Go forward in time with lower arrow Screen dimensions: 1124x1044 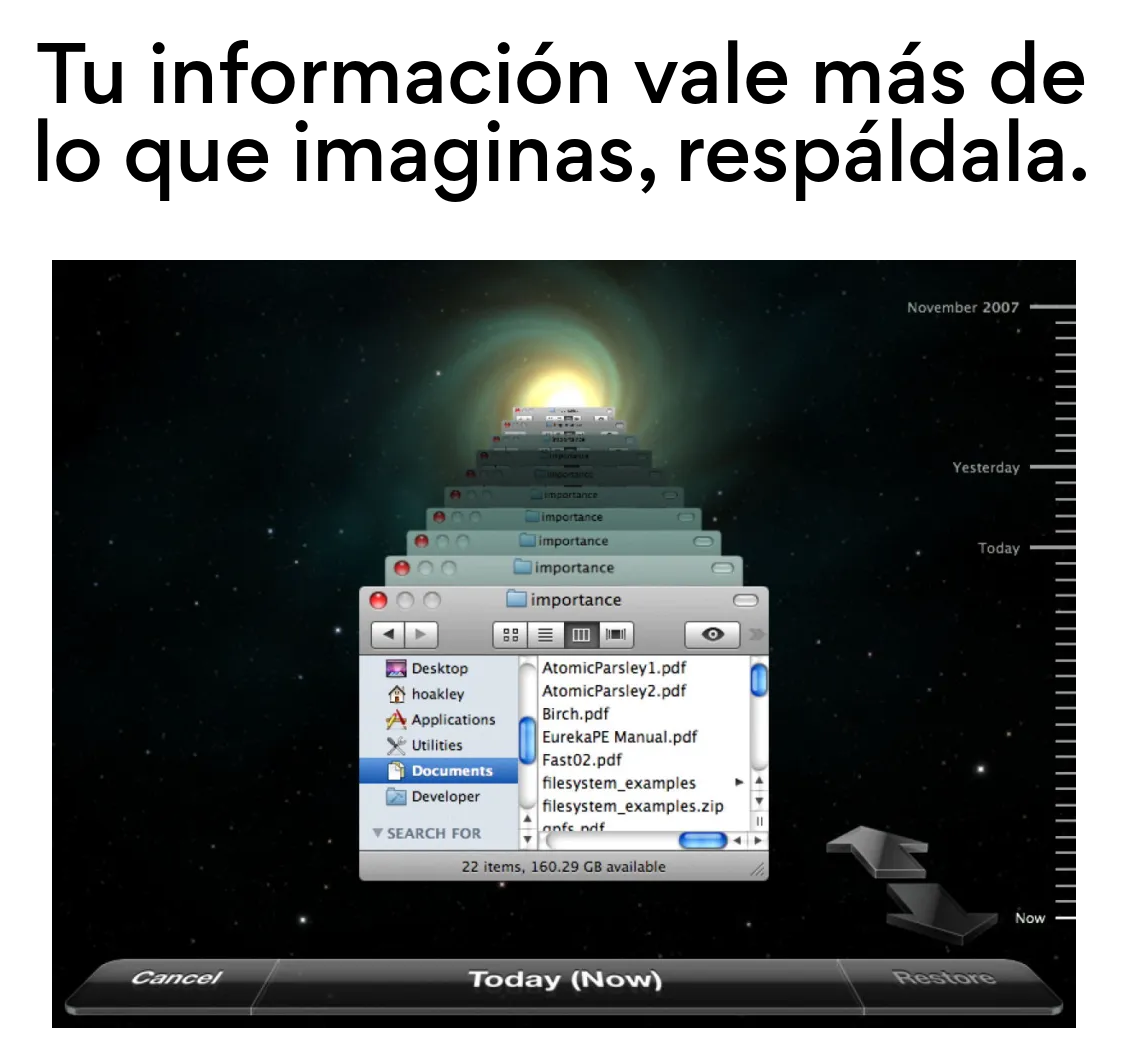pos(940,913)
